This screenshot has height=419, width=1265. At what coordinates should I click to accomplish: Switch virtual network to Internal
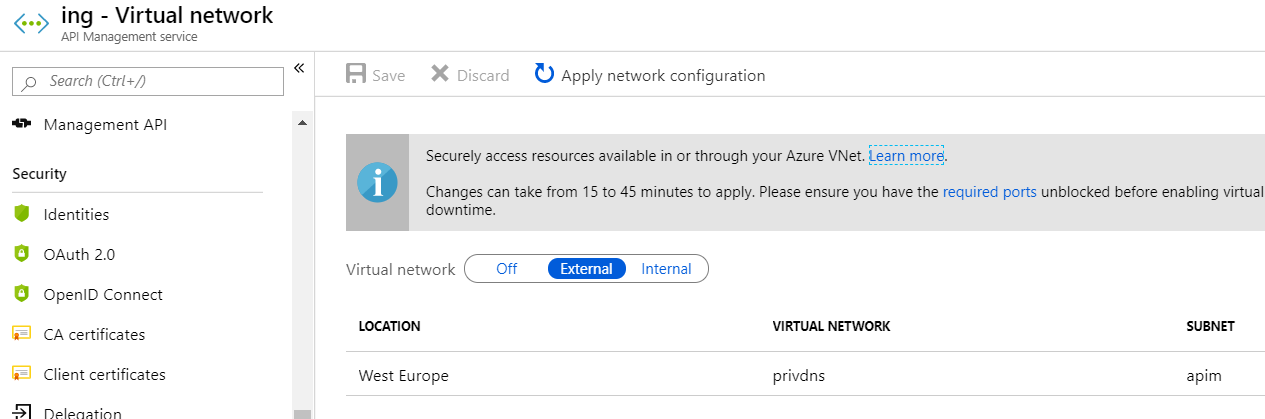point(666,269)
